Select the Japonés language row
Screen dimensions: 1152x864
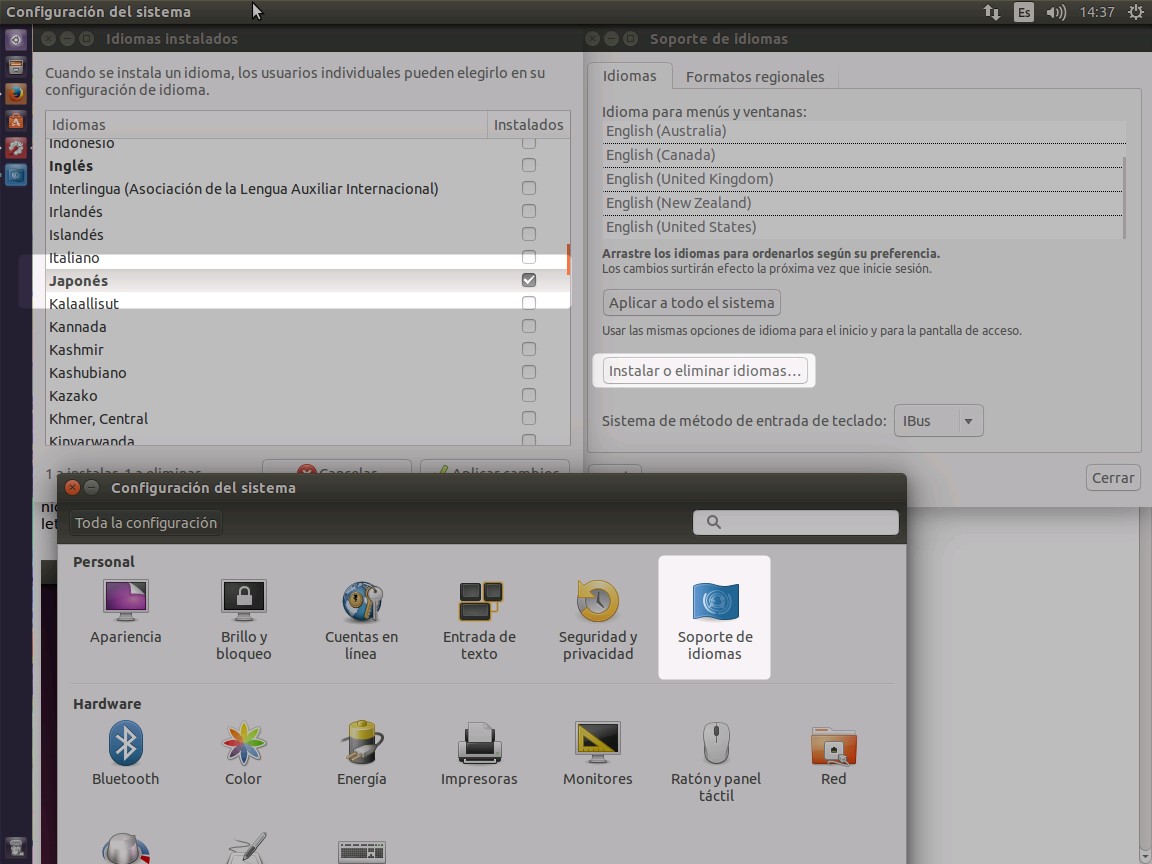[307, 280]
